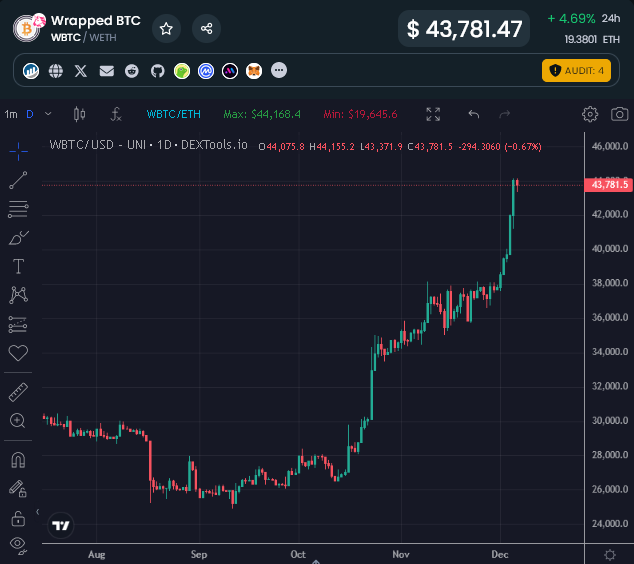Select the trend line drawing tool
Image resolution: width=634 pixels, height=564 pixels.
[18, 180]
